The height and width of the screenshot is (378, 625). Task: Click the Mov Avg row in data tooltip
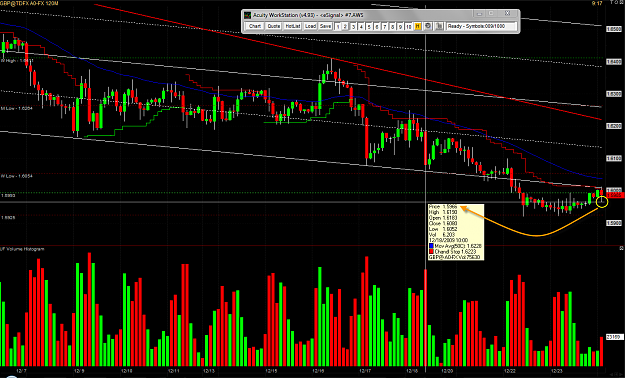click(x=455, y=246)
